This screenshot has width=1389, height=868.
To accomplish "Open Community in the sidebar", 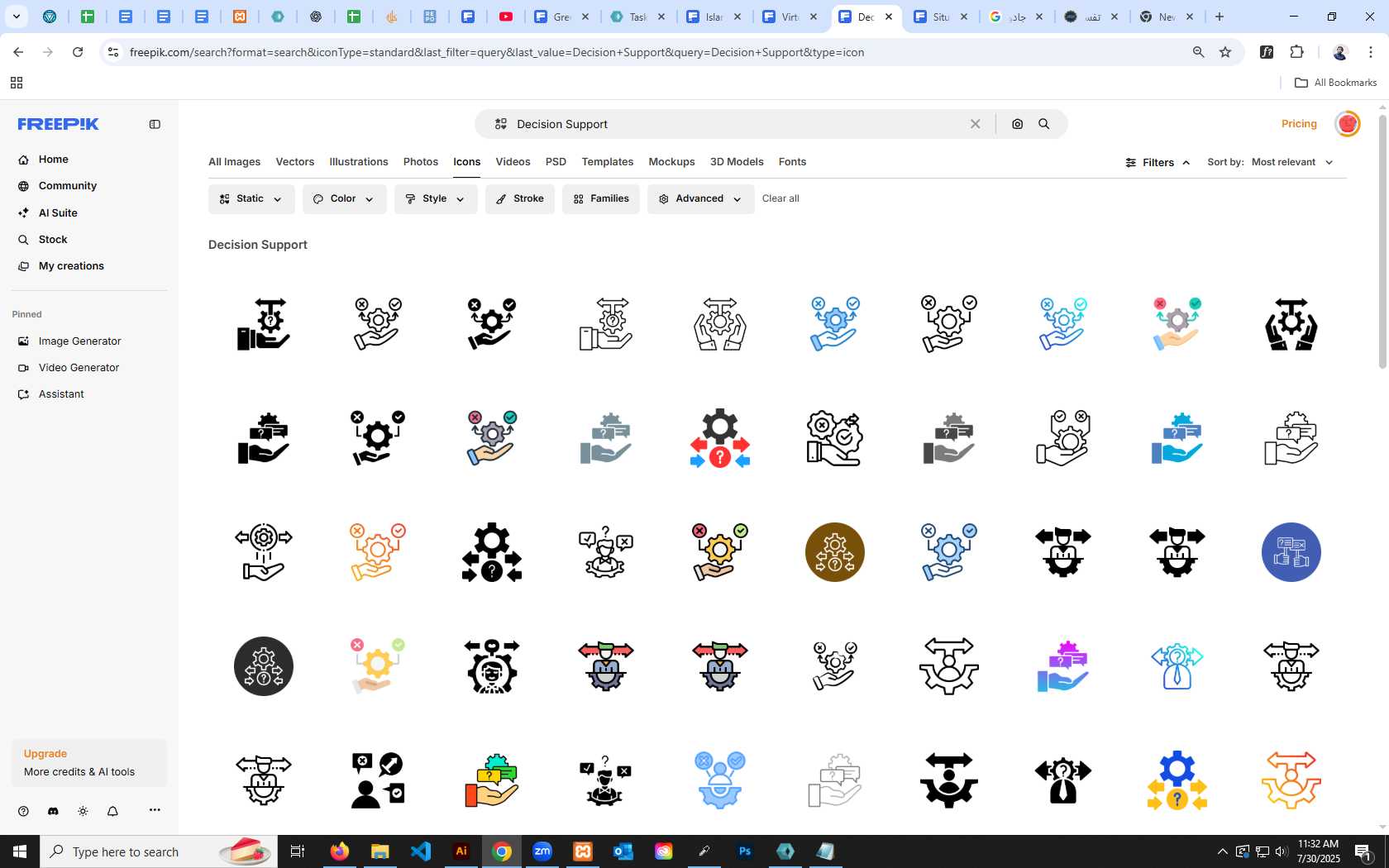I will (67, 186).
